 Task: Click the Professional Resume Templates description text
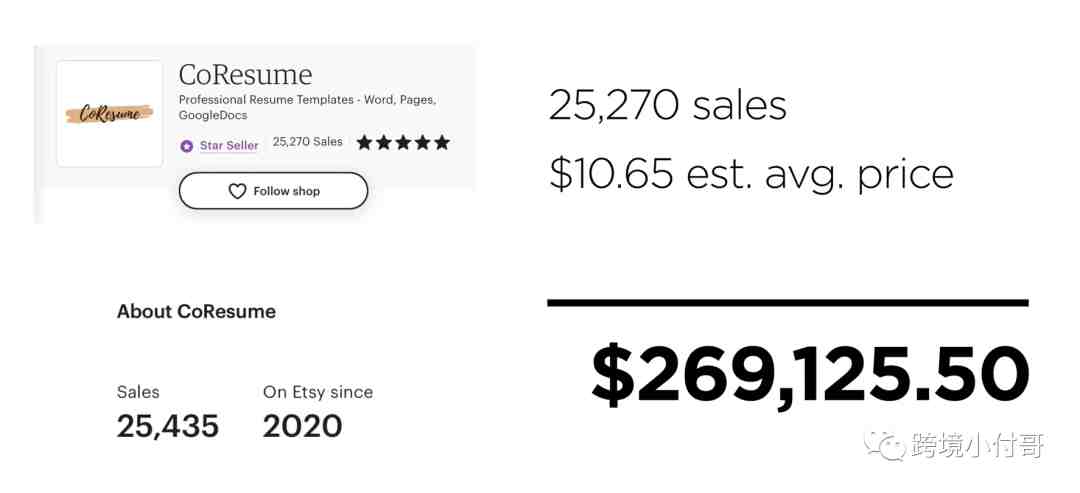307,107
